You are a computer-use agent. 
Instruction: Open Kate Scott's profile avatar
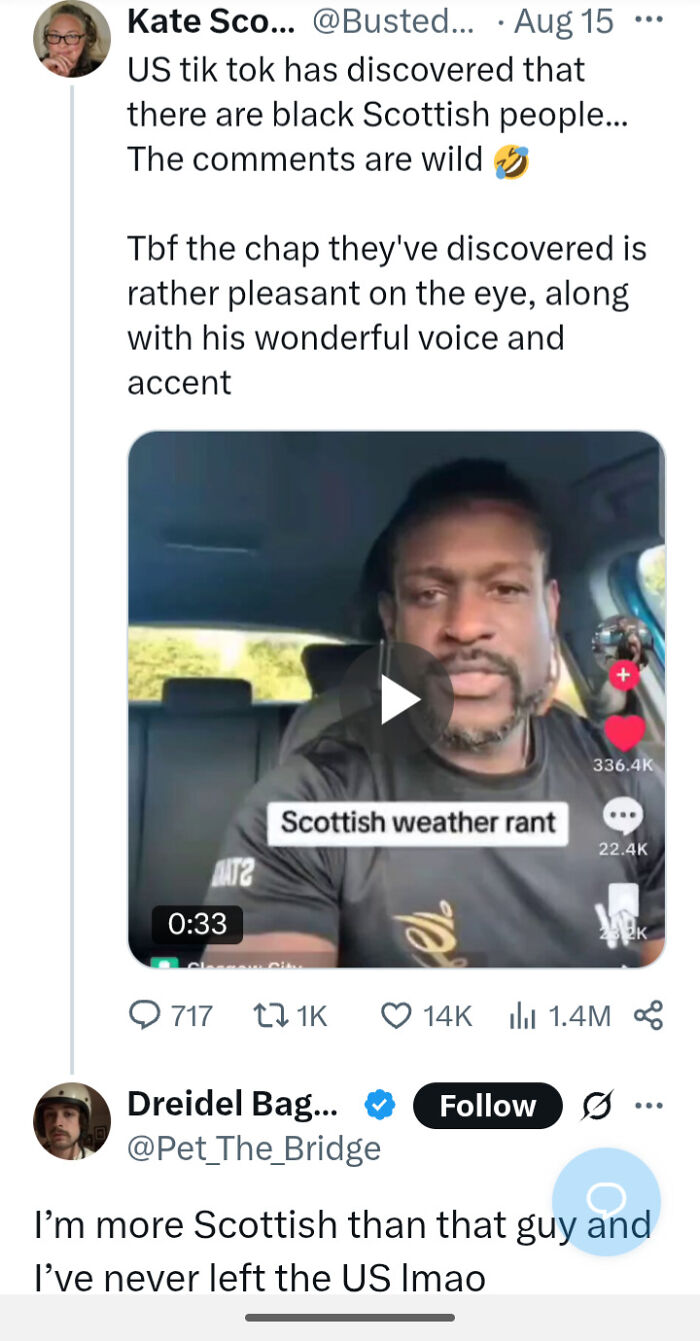click(68, 40)
